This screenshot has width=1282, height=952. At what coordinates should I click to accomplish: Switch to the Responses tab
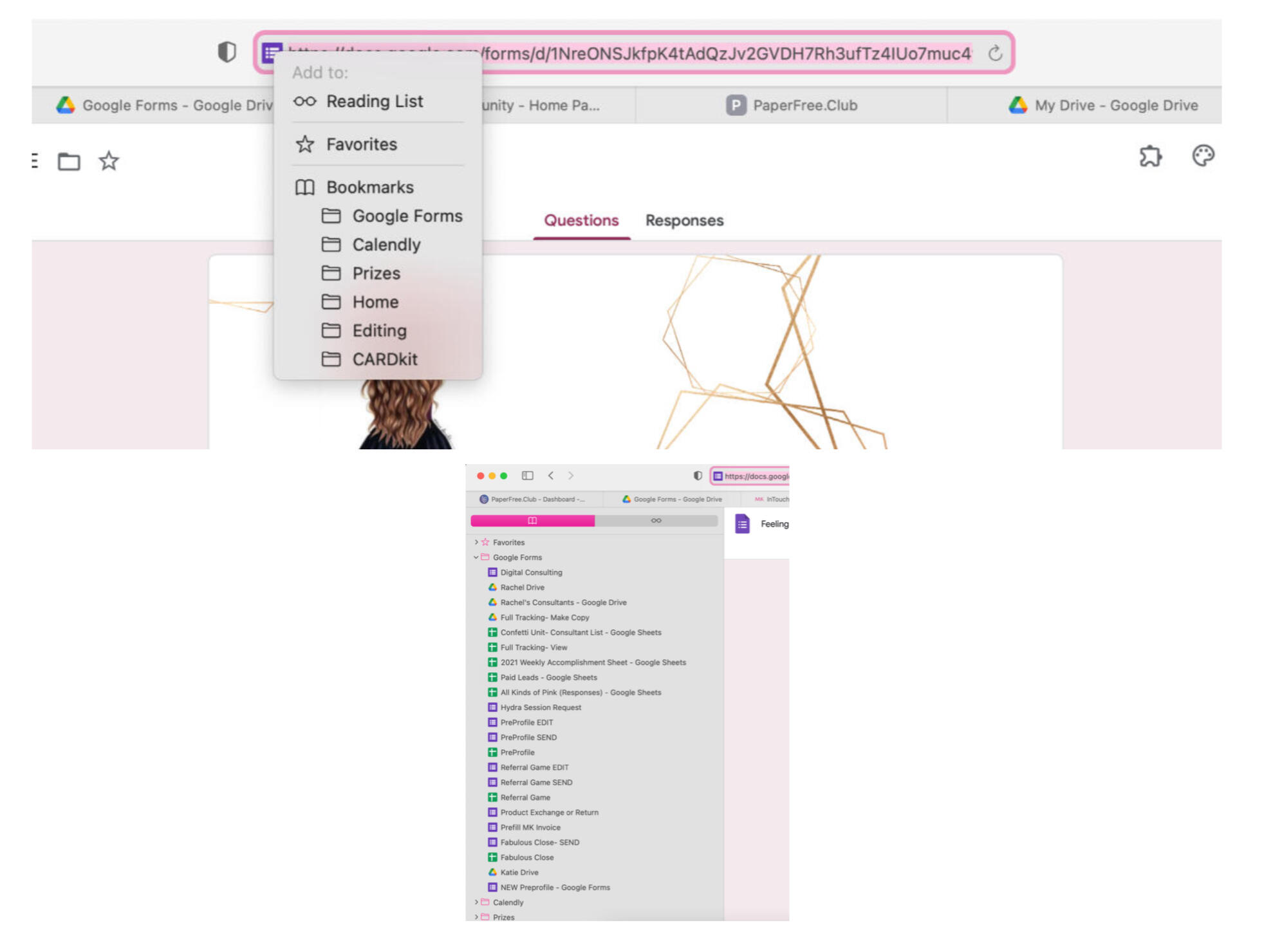click(x=684, y=221)
